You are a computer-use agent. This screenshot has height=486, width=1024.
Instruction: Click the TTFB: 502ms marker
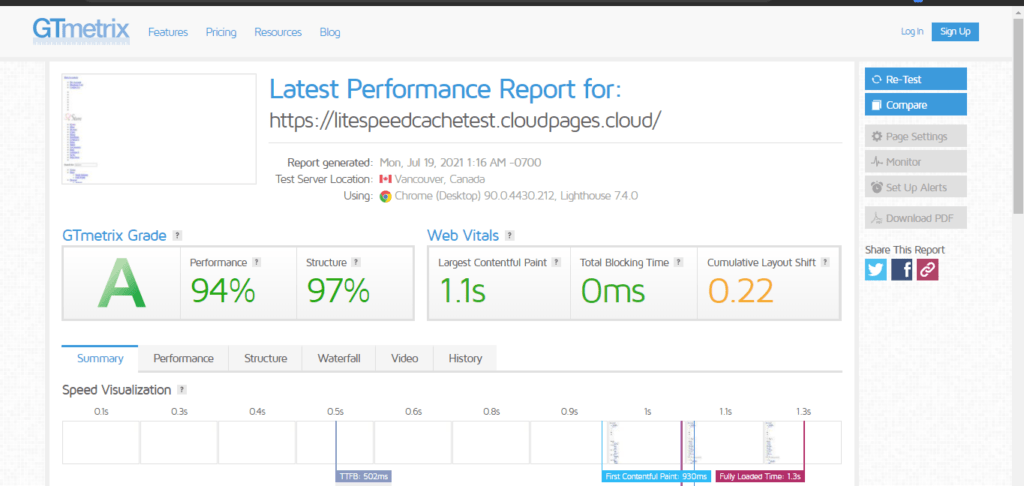coord(364,477)
